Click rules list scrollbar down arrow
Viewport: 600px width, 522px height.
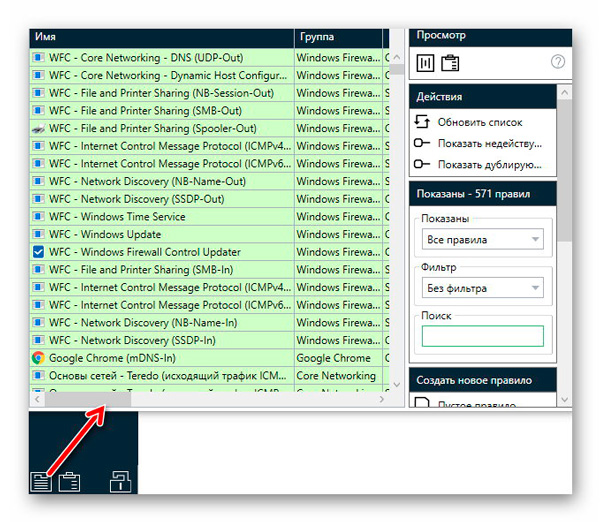pyautogui.click(x=397, y=384)
